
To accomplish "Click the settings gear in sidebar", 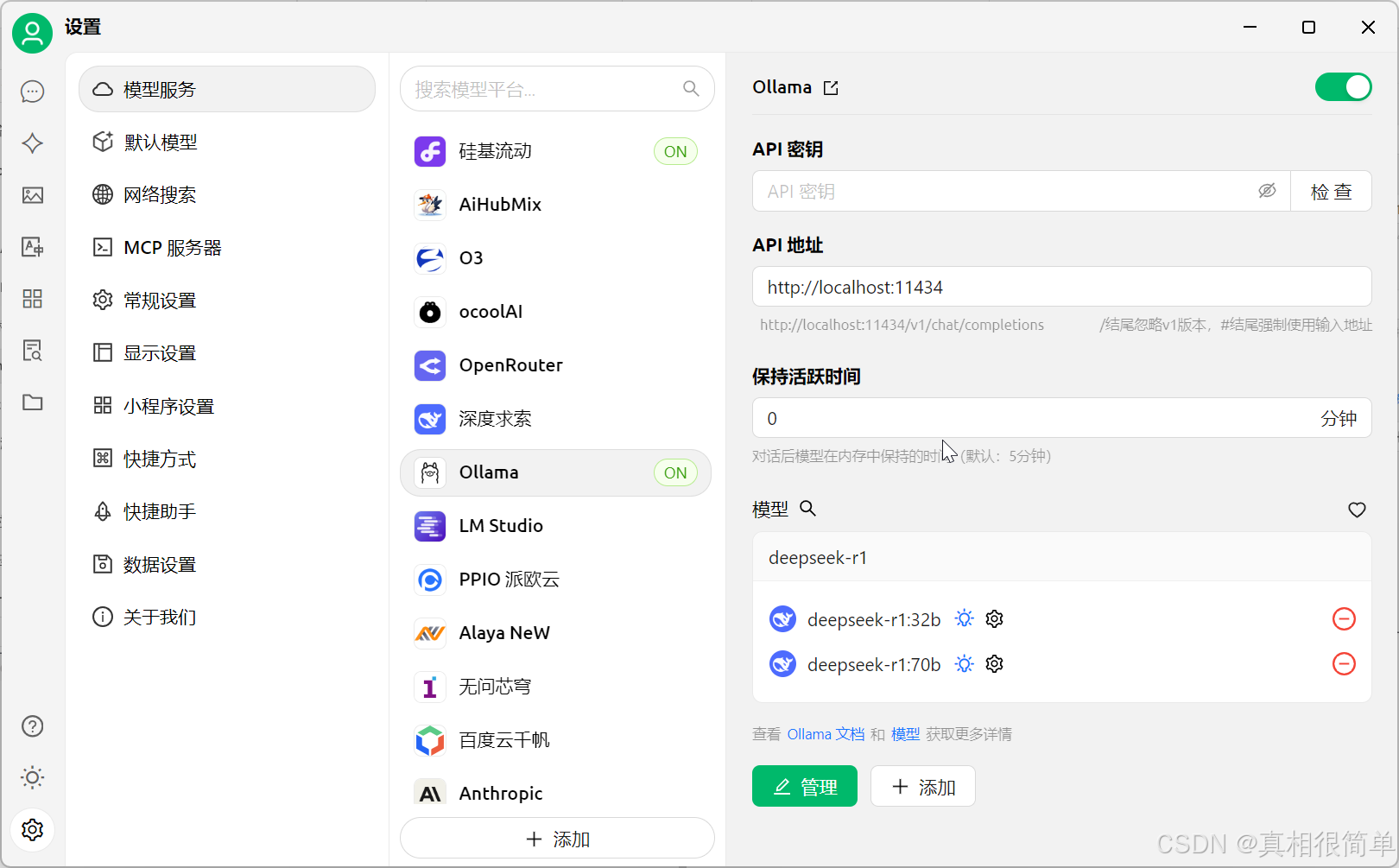I will 33,830.
